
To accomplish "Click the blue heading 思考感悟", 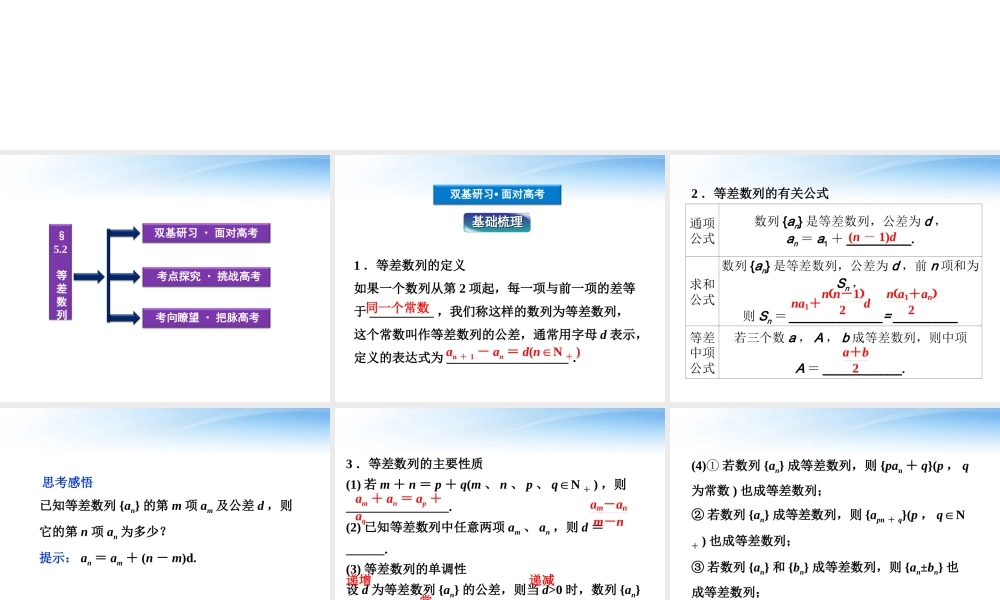I will [x=68, y=482].
